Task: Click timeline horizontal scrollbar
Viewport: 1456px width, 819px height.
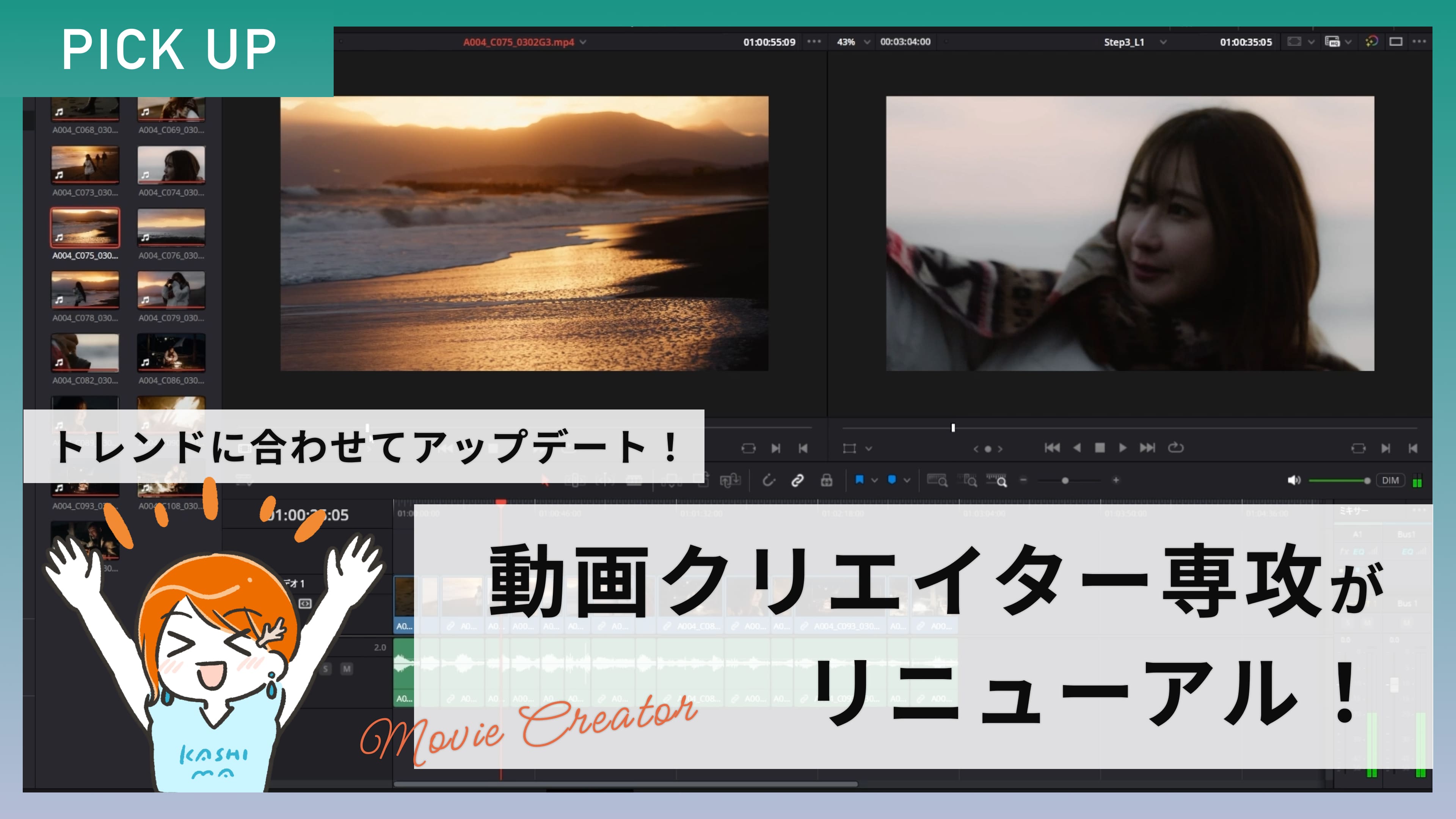Action: (x=626, y=784)
